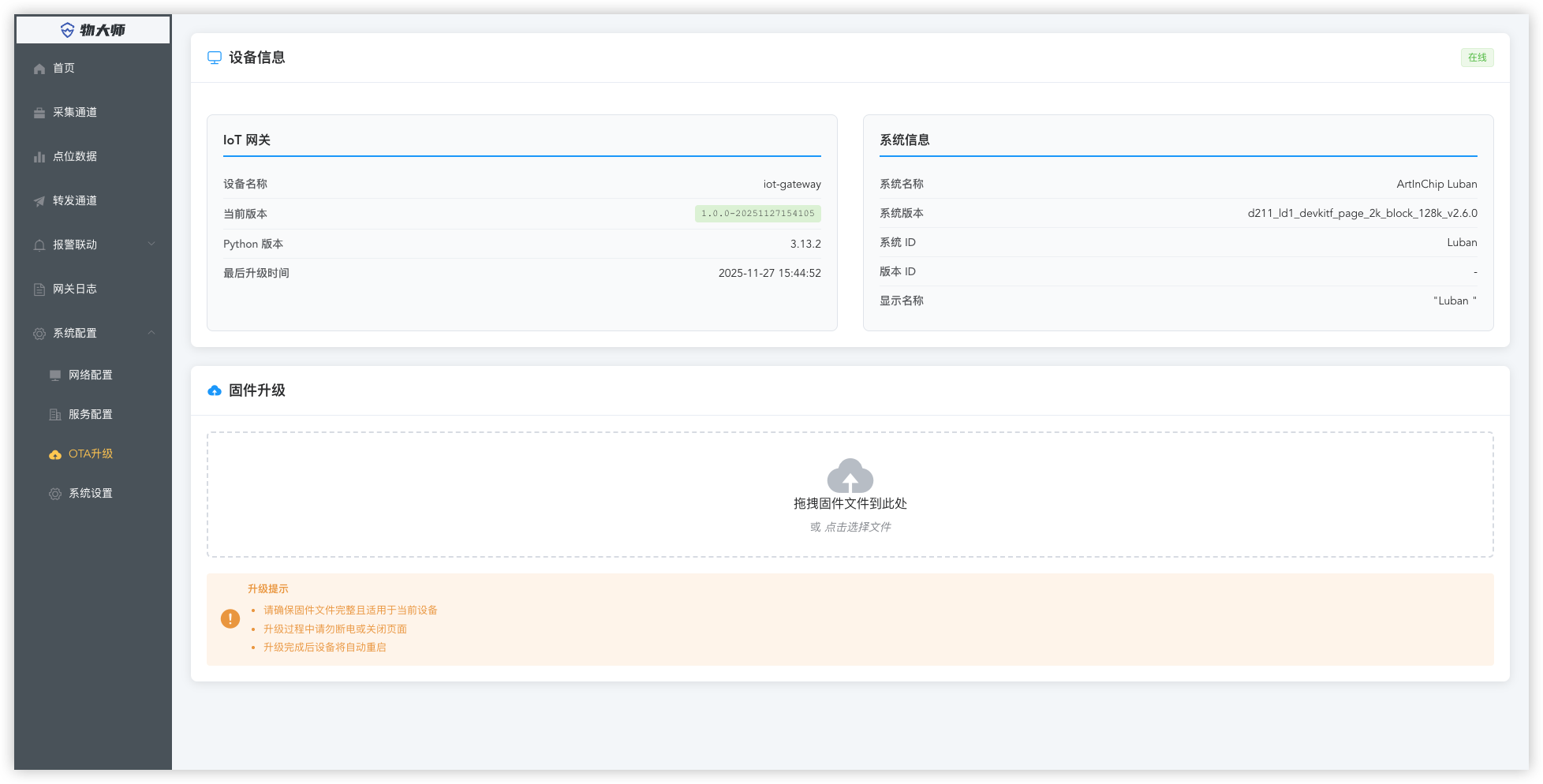The image size is (1543, 784).
Task: Click the 转发通道 paper plane icon
Action: click(39, 201)
